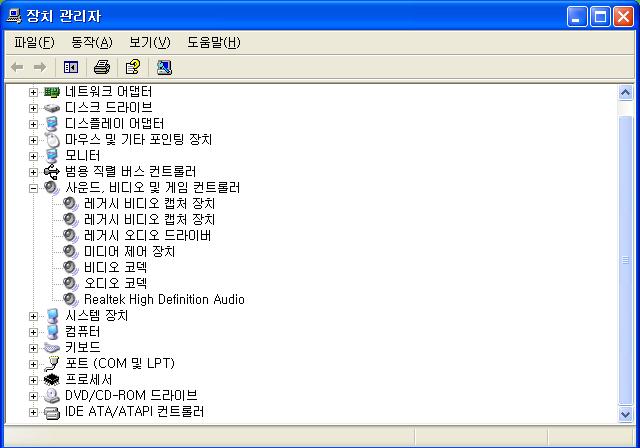Click speaker icon beside 오디오 코덱
The height and width of the screenshot is (448, 640).
click(71, 284)
